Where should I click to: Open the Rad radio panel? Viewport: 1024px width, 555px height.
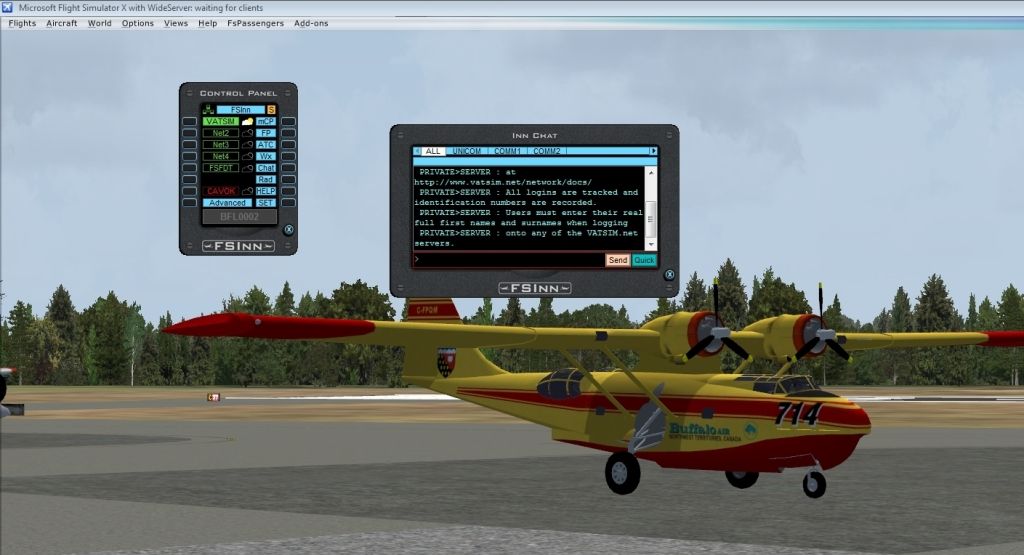click(x=266, y=180)
